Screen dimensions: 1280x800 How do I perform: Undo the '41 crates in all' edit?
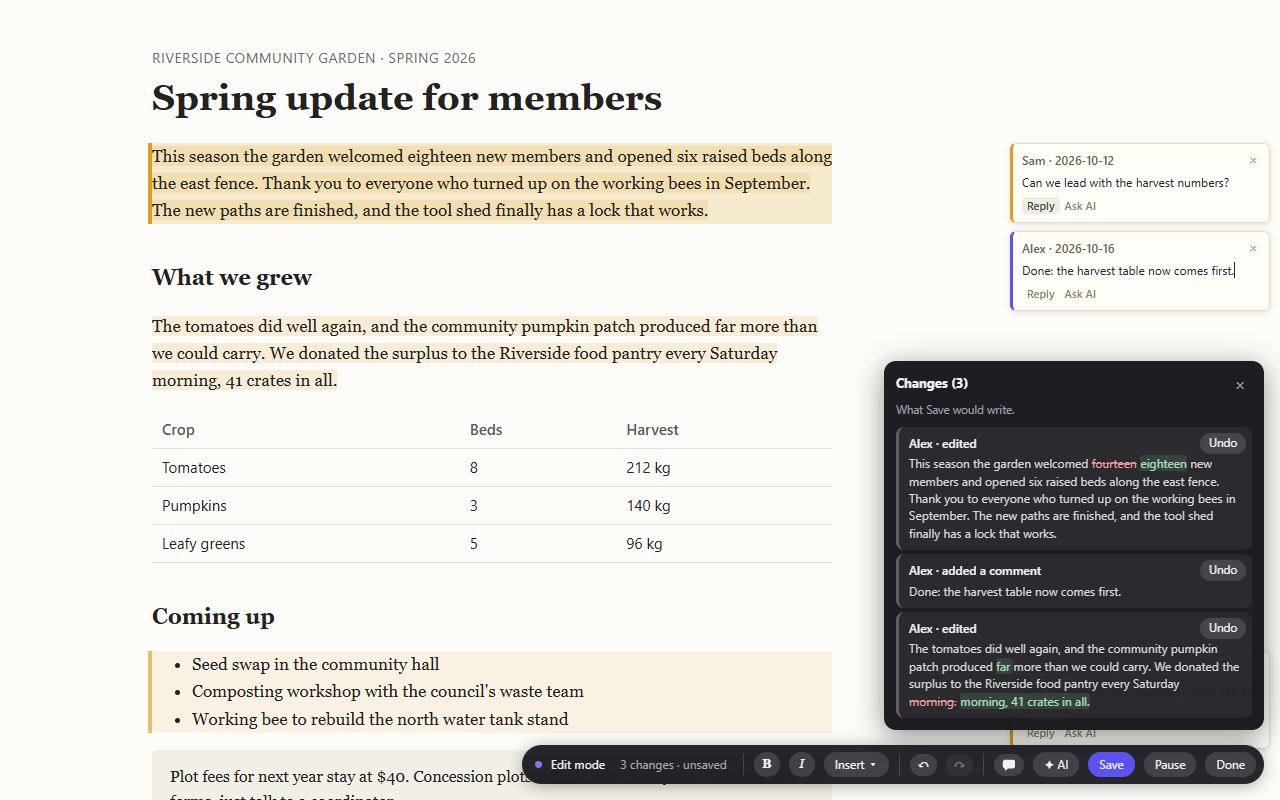coord(1223,628)
